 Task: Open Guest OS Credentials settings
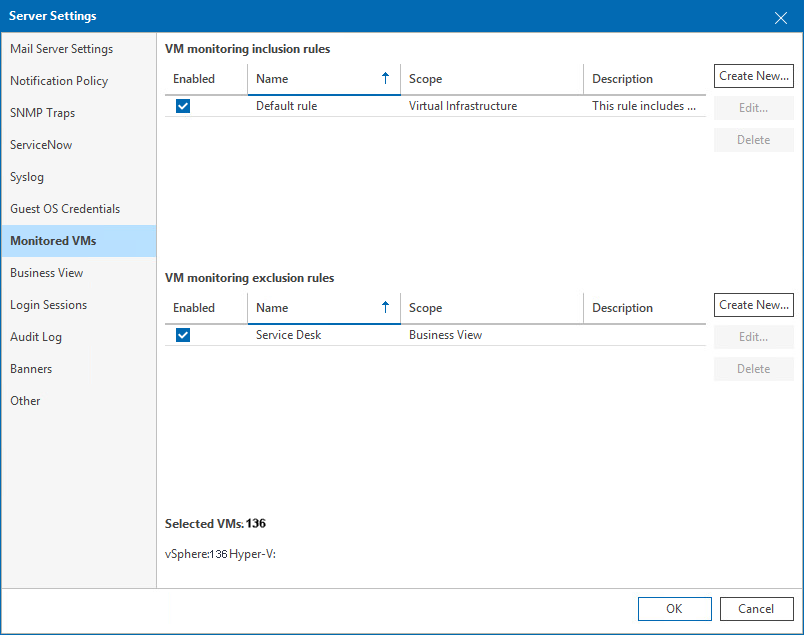pos(61,208)
